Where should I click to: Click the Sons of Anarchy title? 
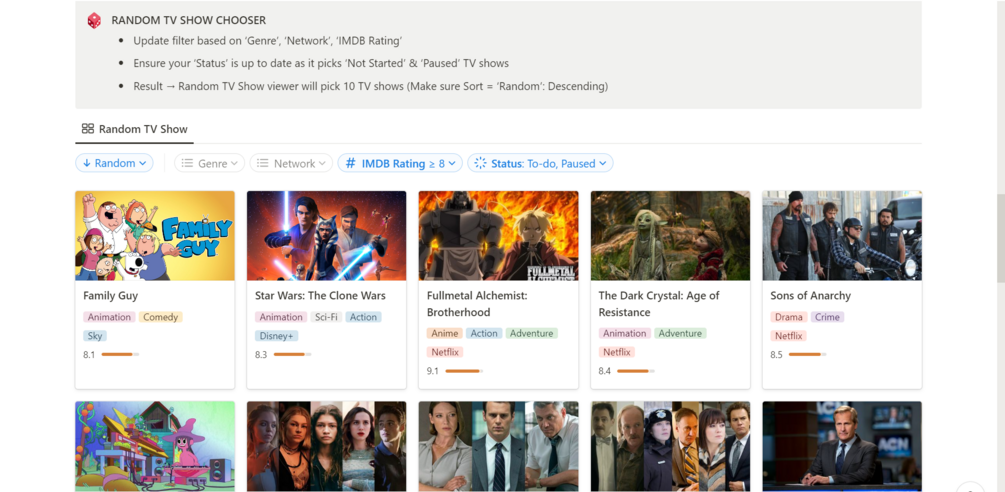click(811, 296)
